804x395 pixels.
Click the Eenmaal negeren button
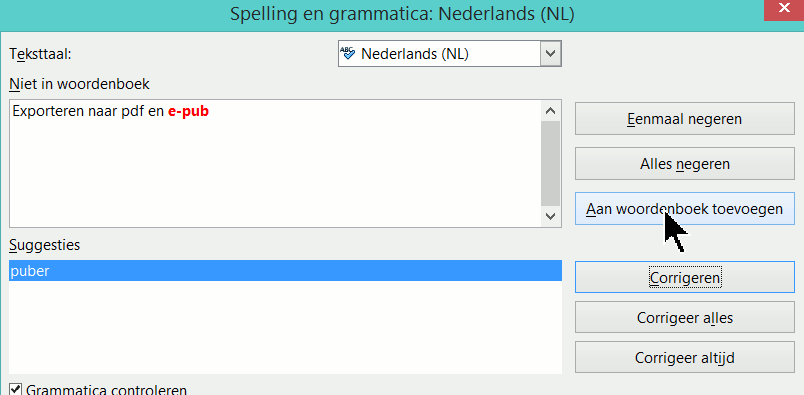[685, 119]
